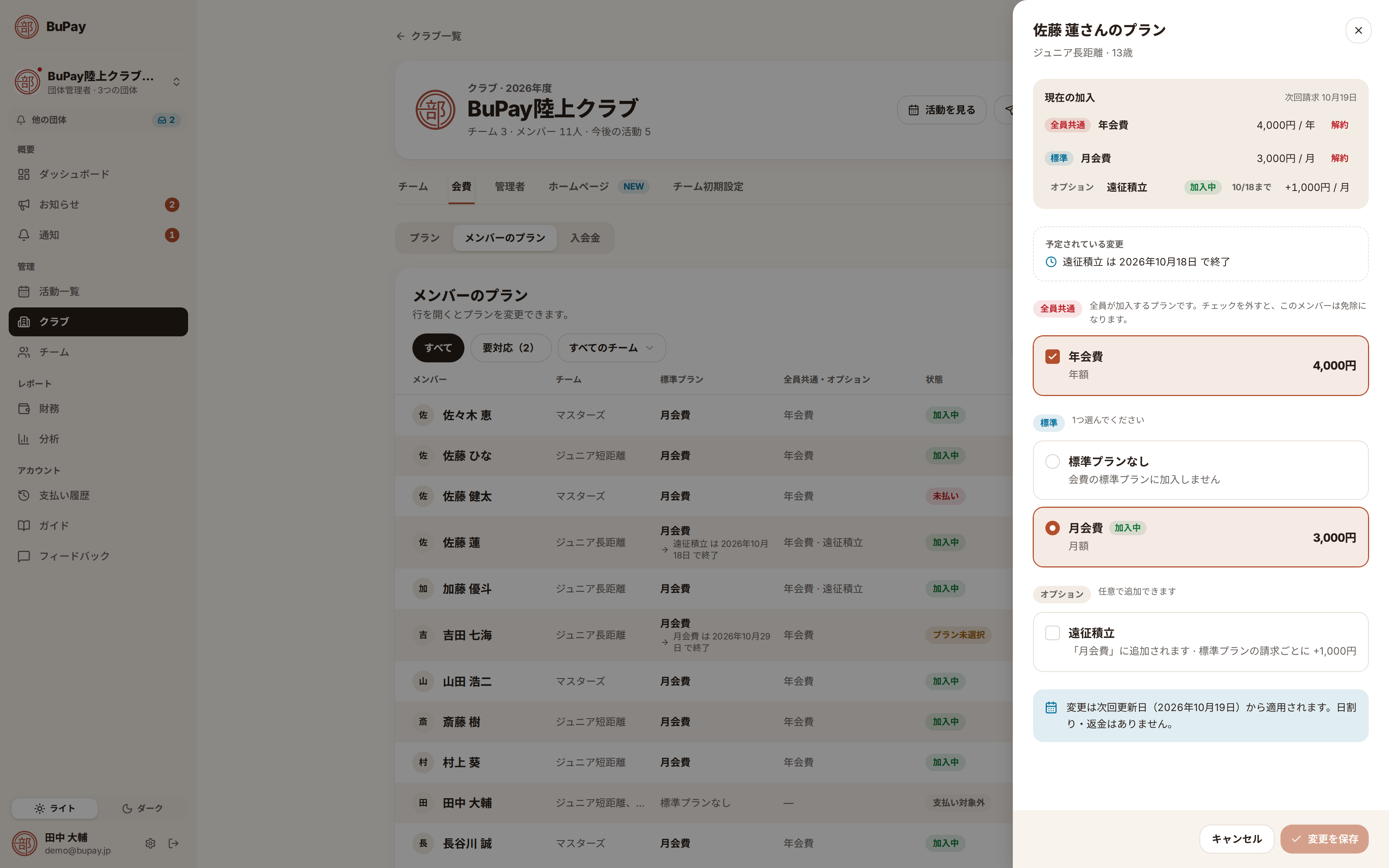Check the 遠征積立 option checkbox
The width and height of the screenshot is (1389, 868).
[1052, 633]
